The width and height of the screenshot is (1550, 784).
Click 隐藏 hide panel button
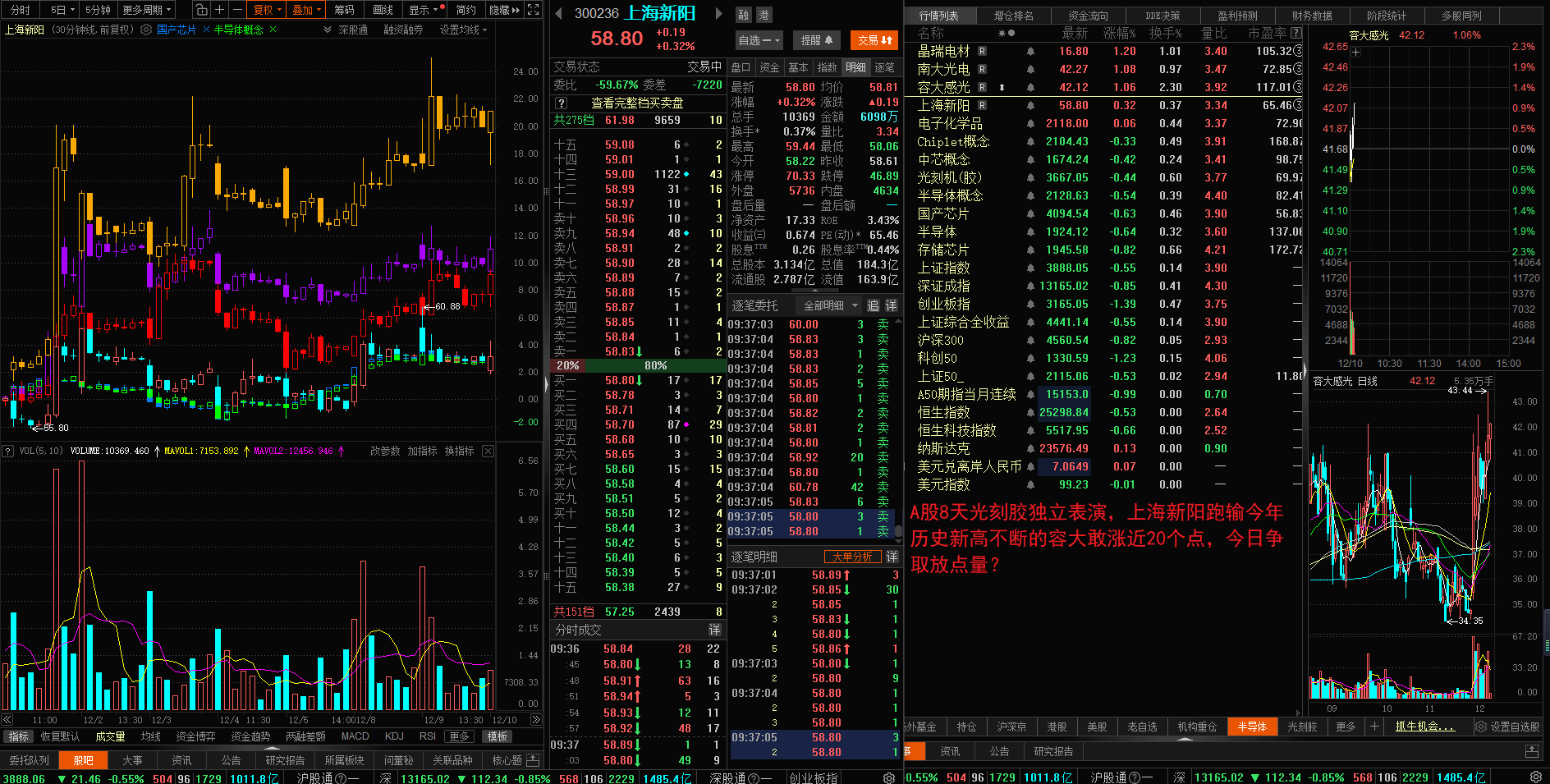click(x=504, y=10)
